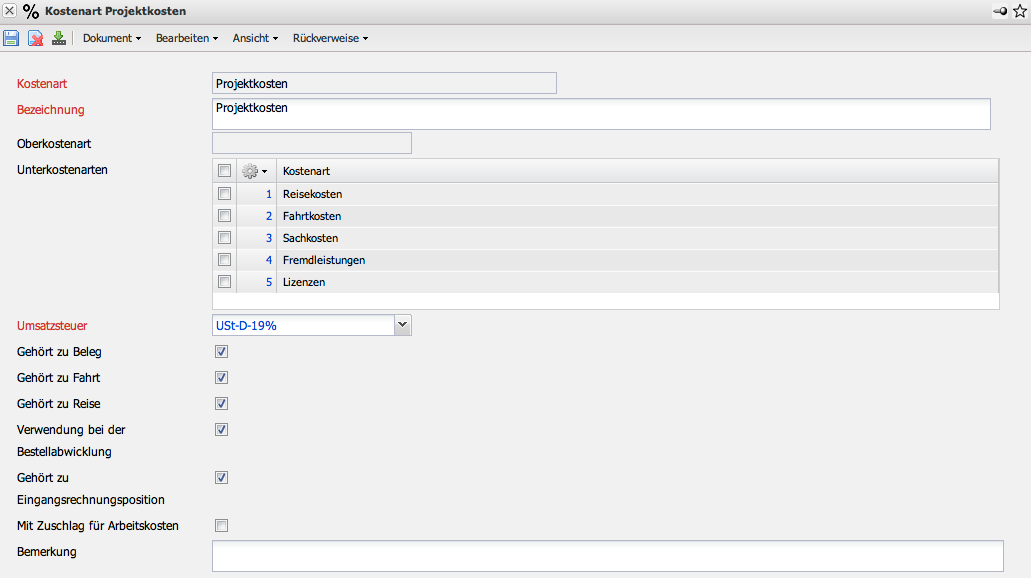
Task: Click the delete document icon with red X
Action: coord(35,38)
